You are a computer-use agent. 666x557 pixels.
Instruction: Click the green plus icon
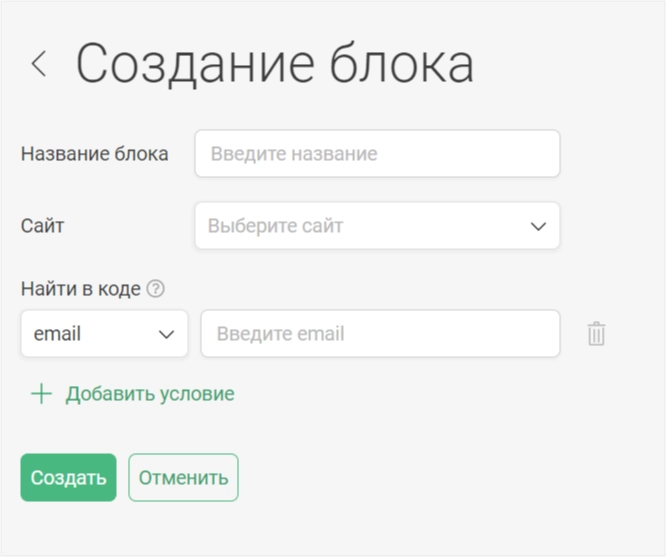42,394
